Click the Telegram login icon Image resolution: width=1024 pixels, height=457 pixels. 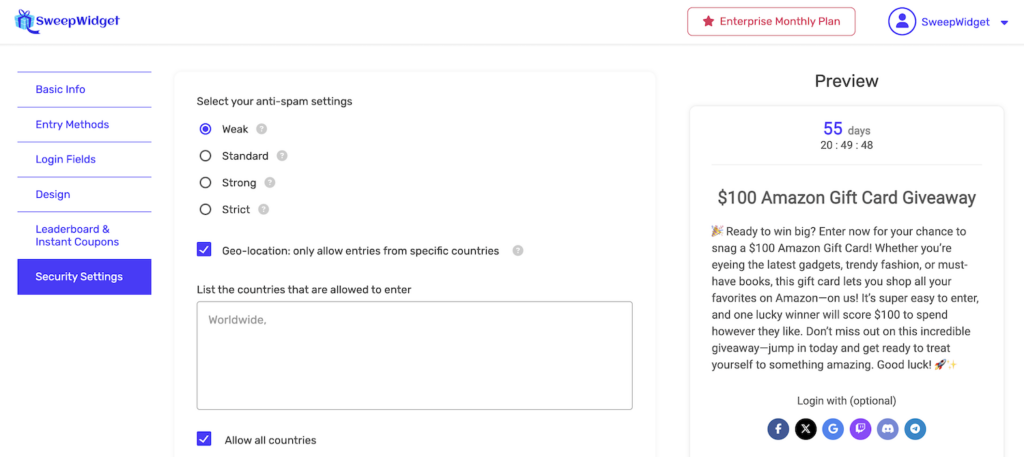pos(914,429)
